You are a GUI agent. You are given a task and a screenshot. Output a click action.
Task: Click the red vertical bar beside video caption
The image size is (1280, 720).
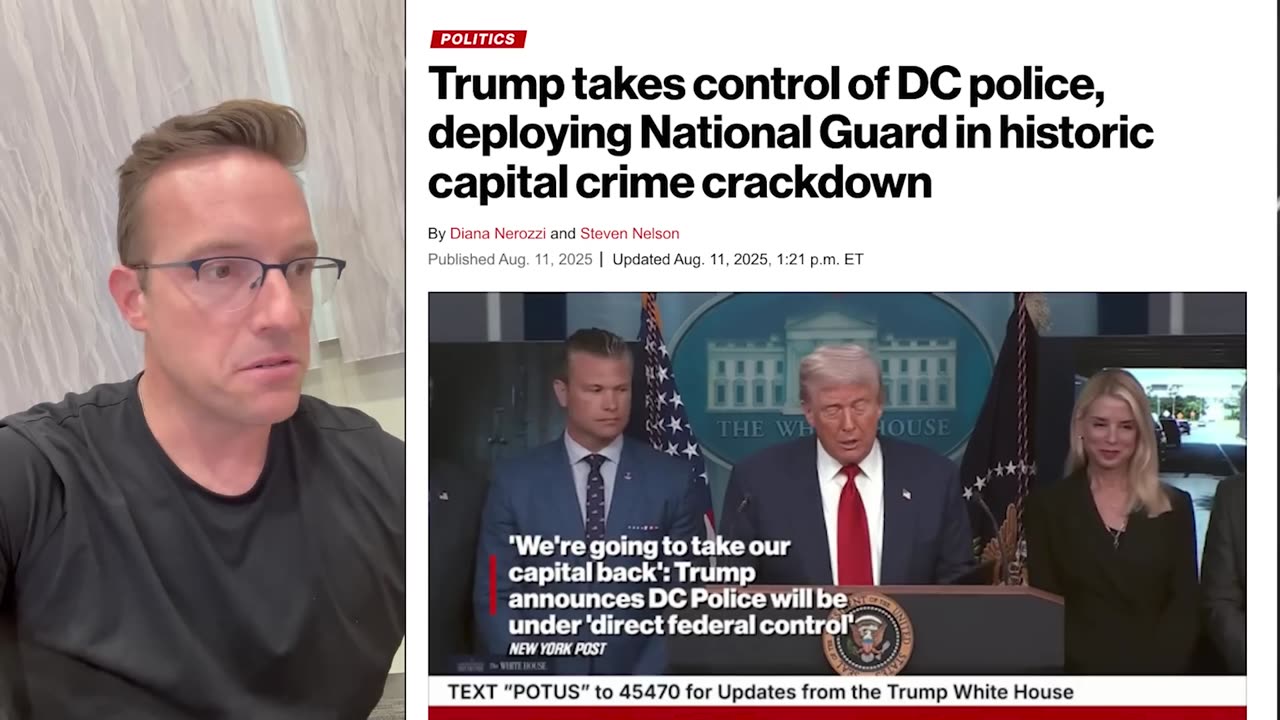[492, 586]
